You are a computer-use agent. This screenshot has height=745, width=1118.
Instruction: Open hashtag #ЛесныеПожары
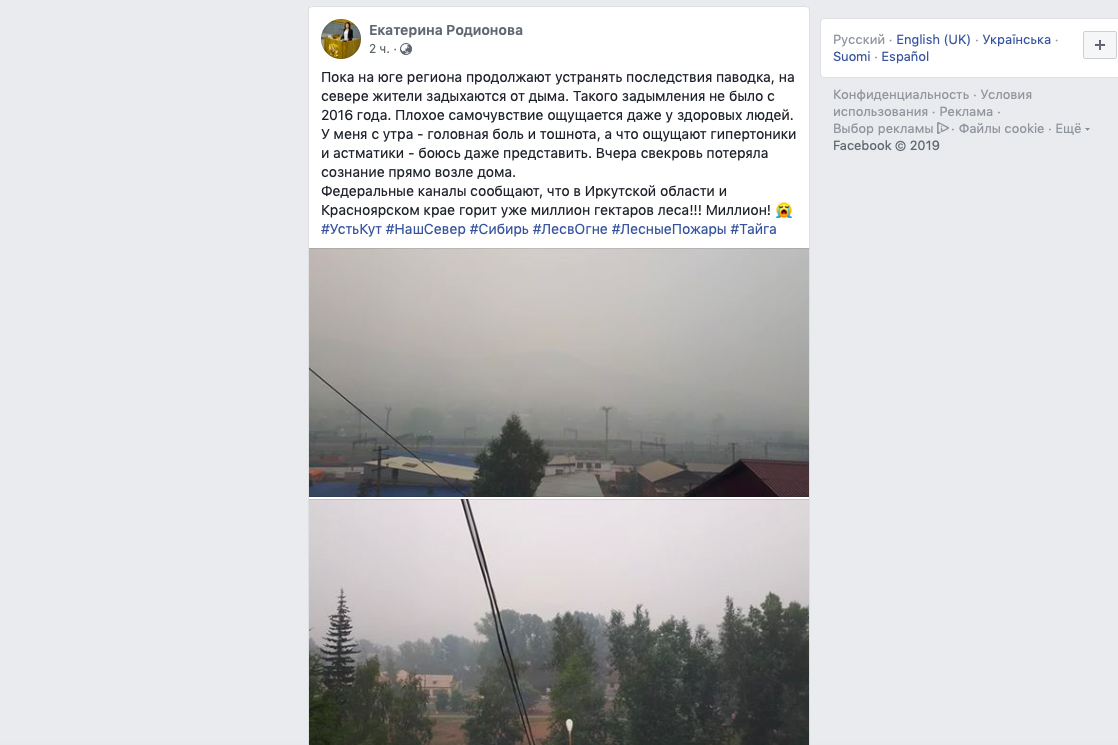(669, 230)
